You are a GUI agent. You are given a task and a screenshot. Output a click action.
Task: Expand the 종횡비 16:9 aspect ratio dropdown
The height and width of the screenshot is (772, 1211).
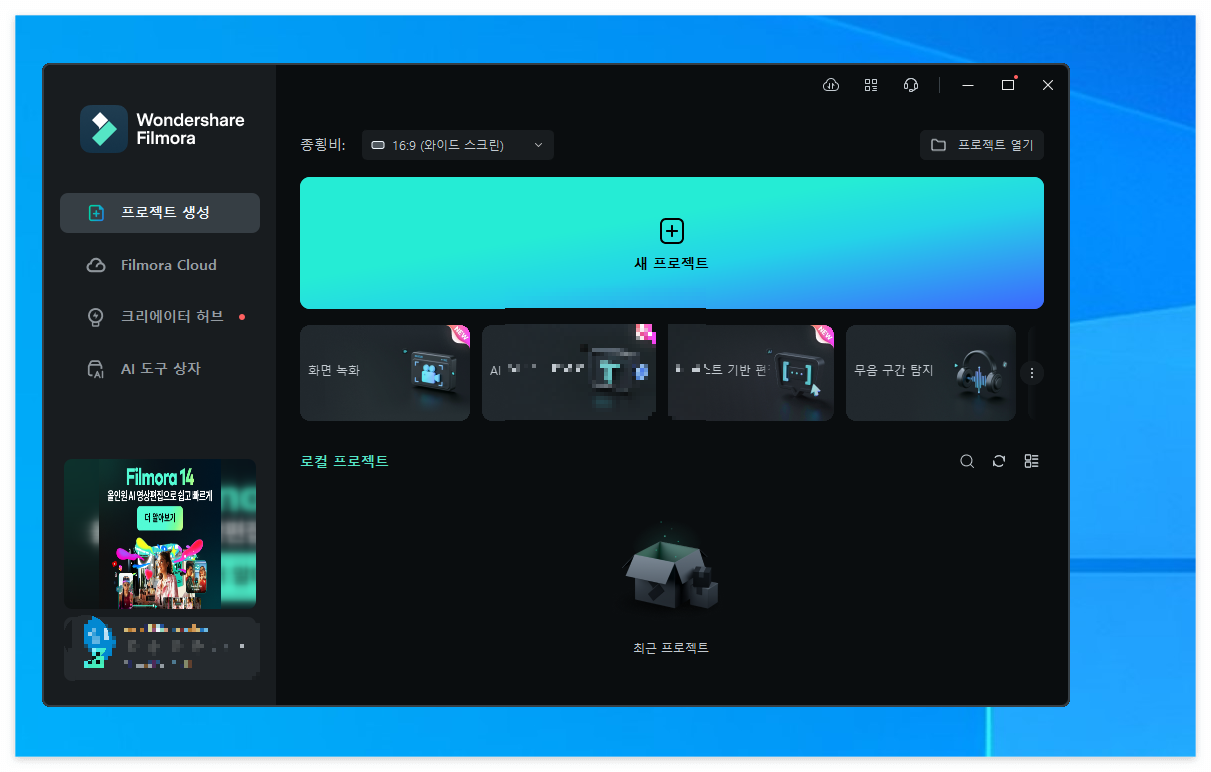click(458, 145)
